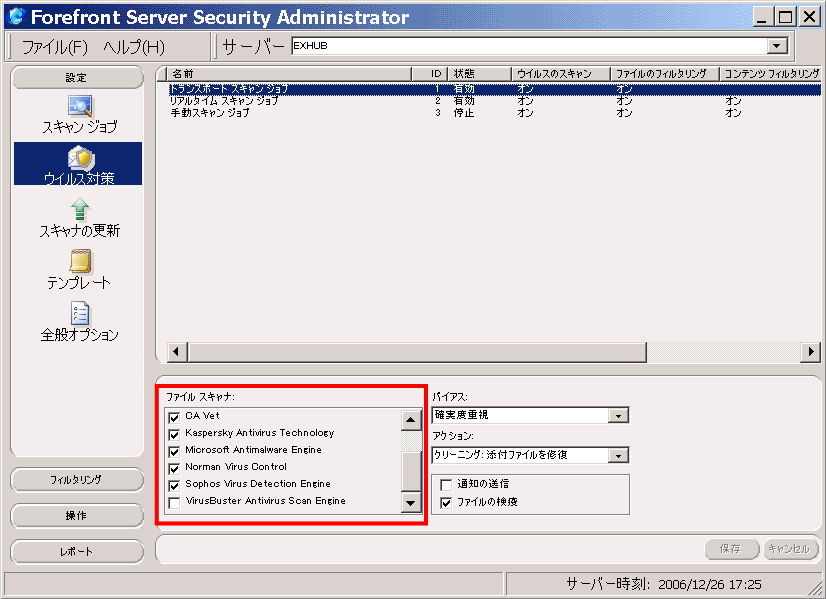Click the Forefront app icon in title bar
Image resolution: width=826 pixels, height=599 pixels.
(16, 16)
